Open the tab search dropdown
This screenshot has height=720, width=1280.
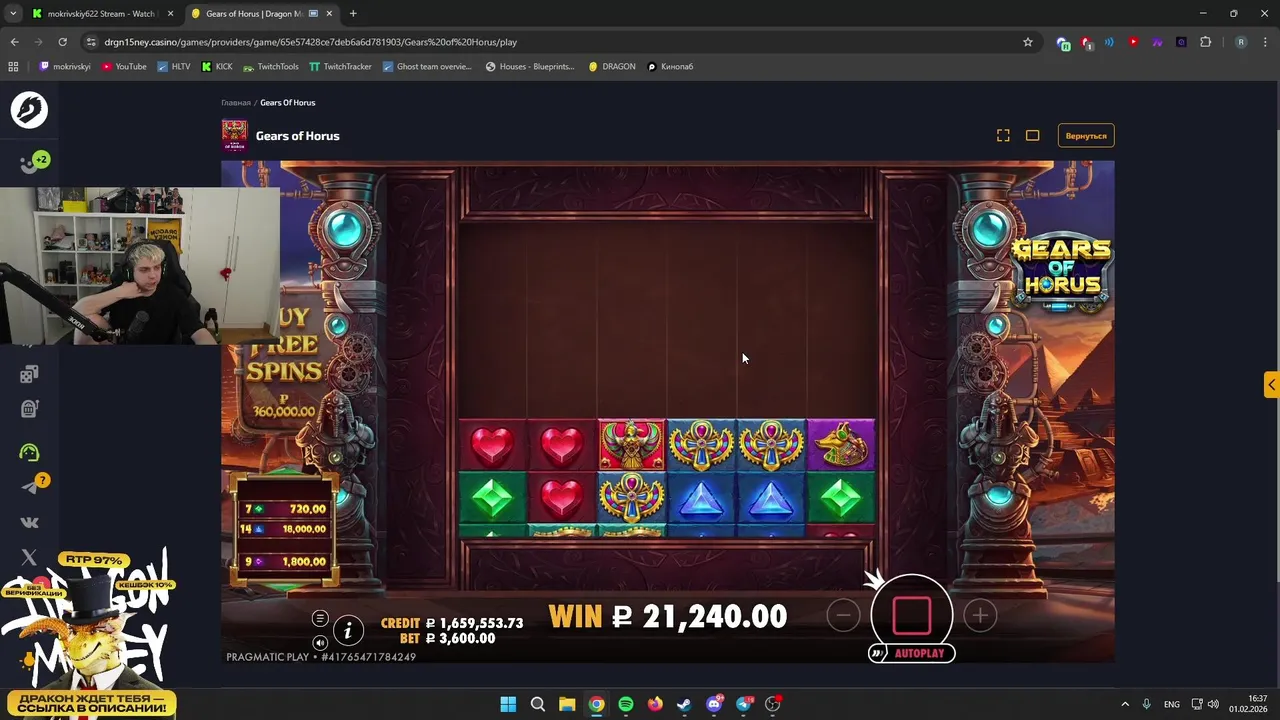13,14
